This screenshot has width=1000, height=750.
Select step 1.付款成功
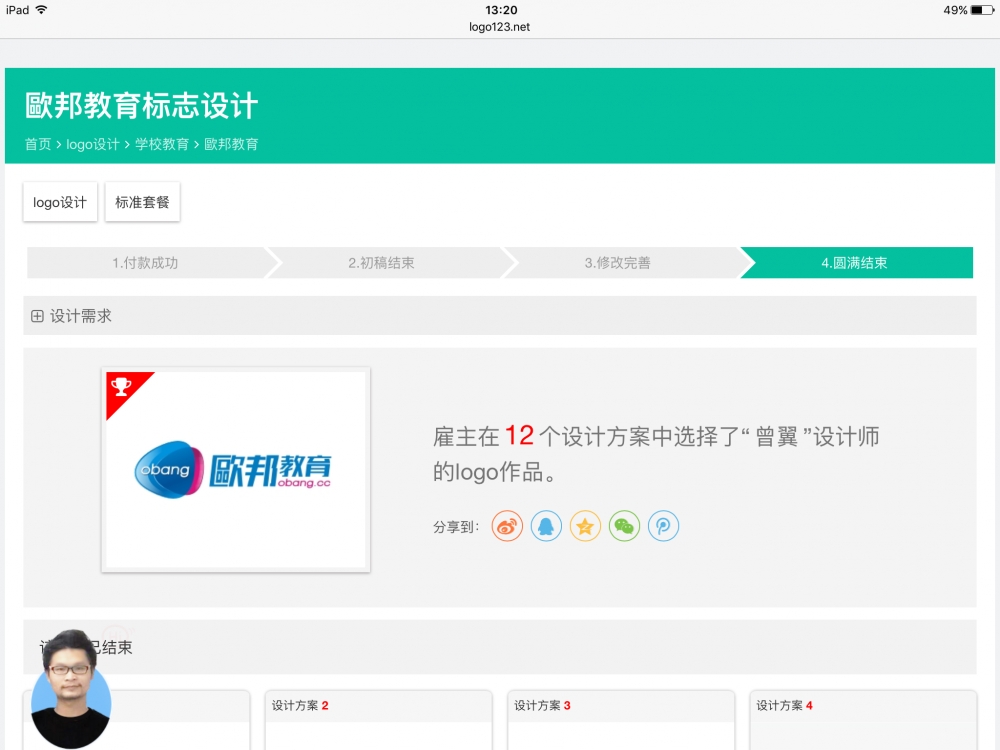pyautogui.click(x=145, y=263)
